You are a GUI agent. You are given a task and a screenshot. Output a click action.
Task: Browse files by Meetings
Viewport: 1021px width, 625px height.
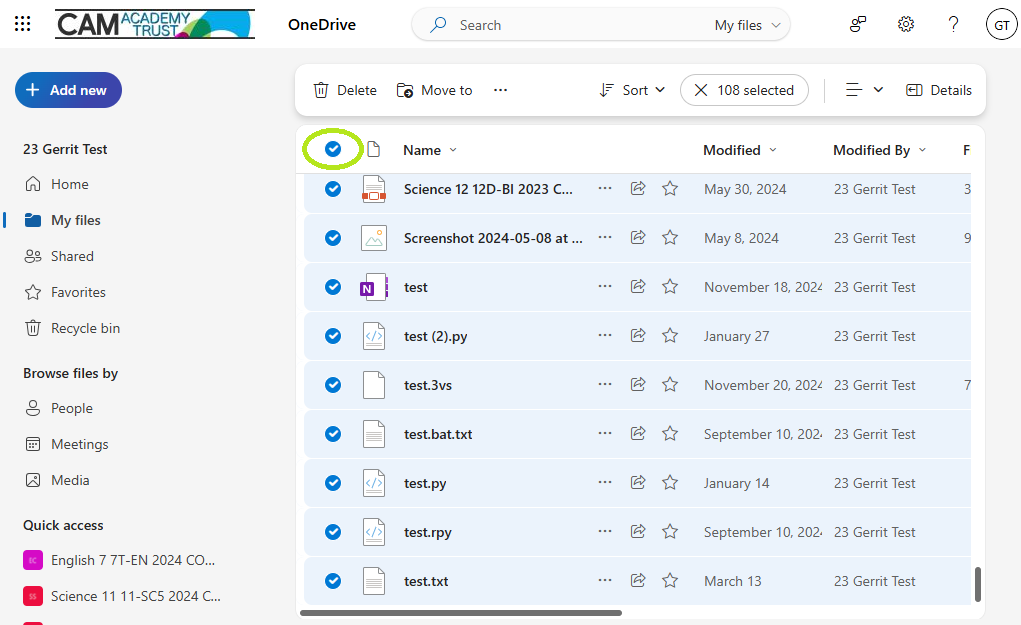[66, 444]
